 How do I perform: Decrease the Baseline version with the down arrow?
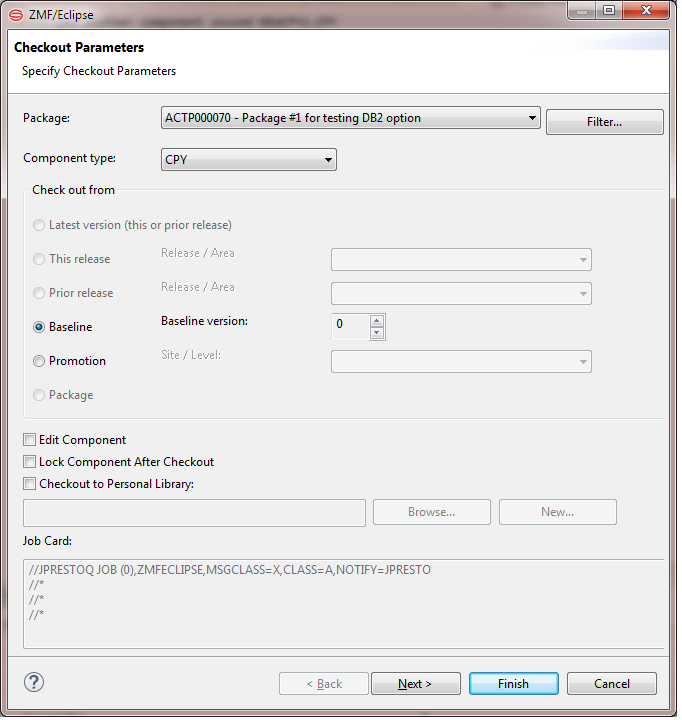point(377,332)
